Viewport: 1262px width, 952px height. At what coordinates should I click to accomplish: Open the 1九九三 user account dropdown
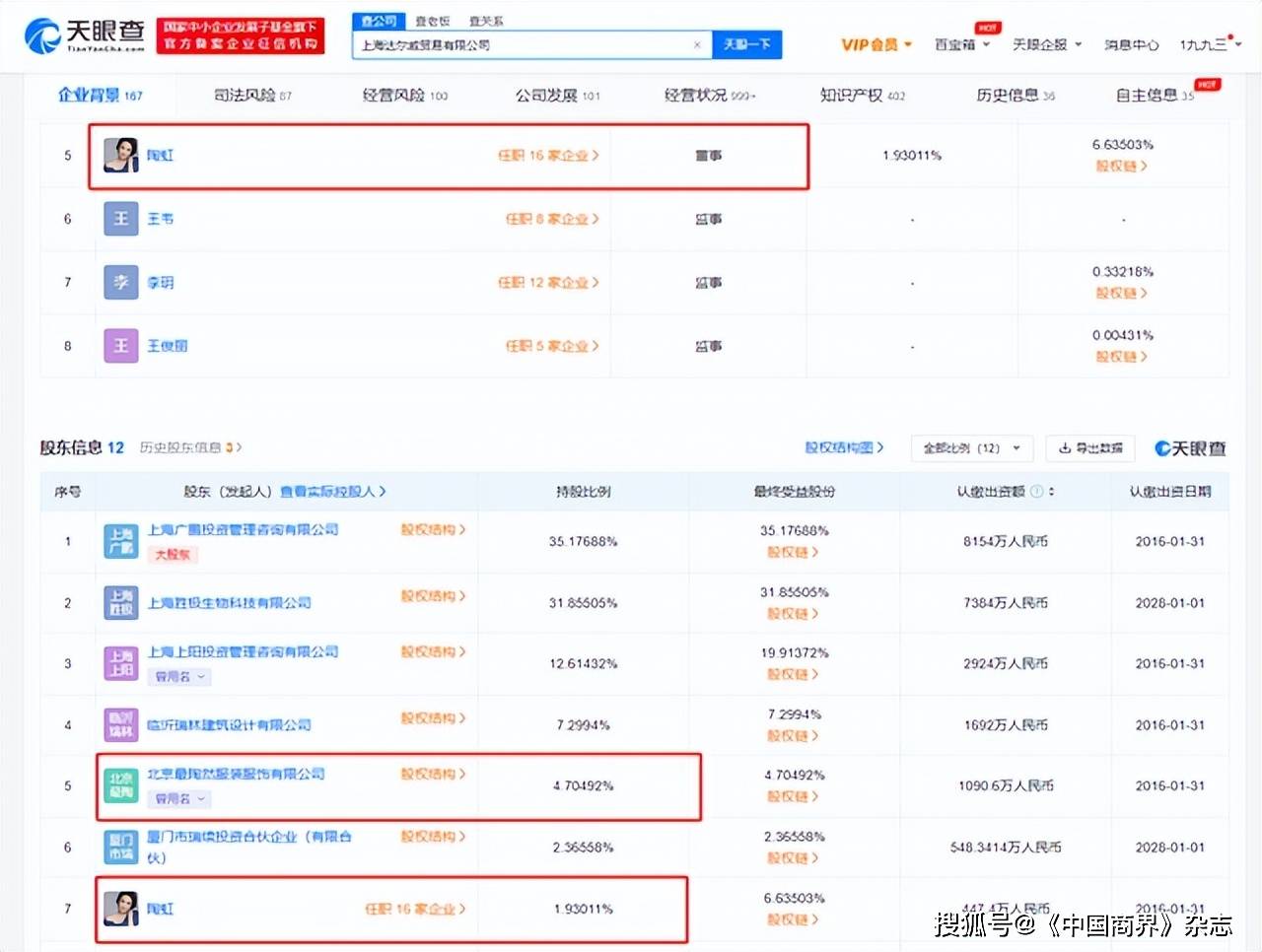coord(1211,45)
